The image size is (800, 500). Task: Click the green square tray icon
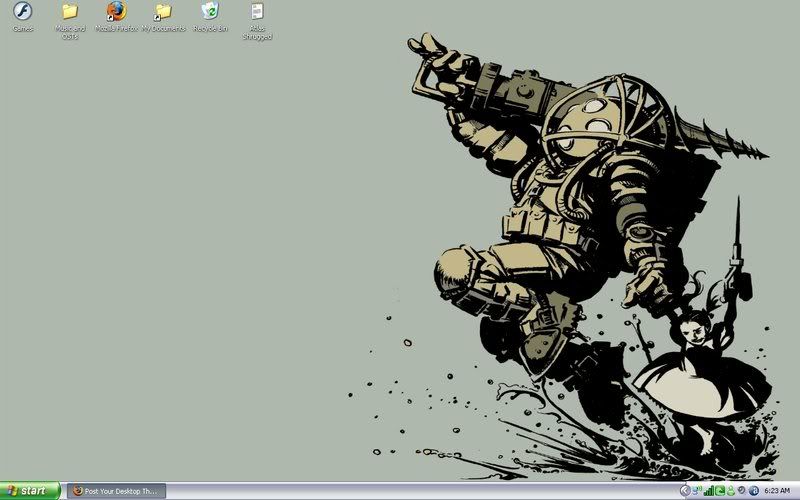pyautogui.click(x=720, y=491)
